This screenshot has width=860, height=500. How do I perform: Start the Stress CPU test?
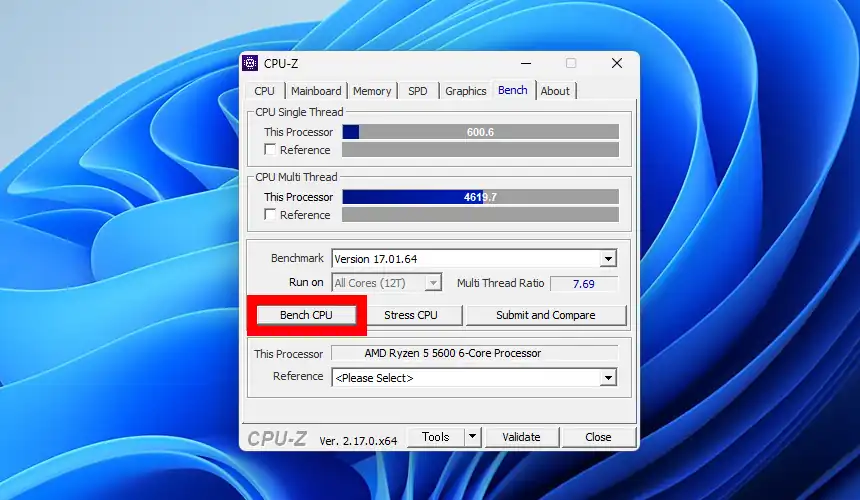[x=411, y=315]
